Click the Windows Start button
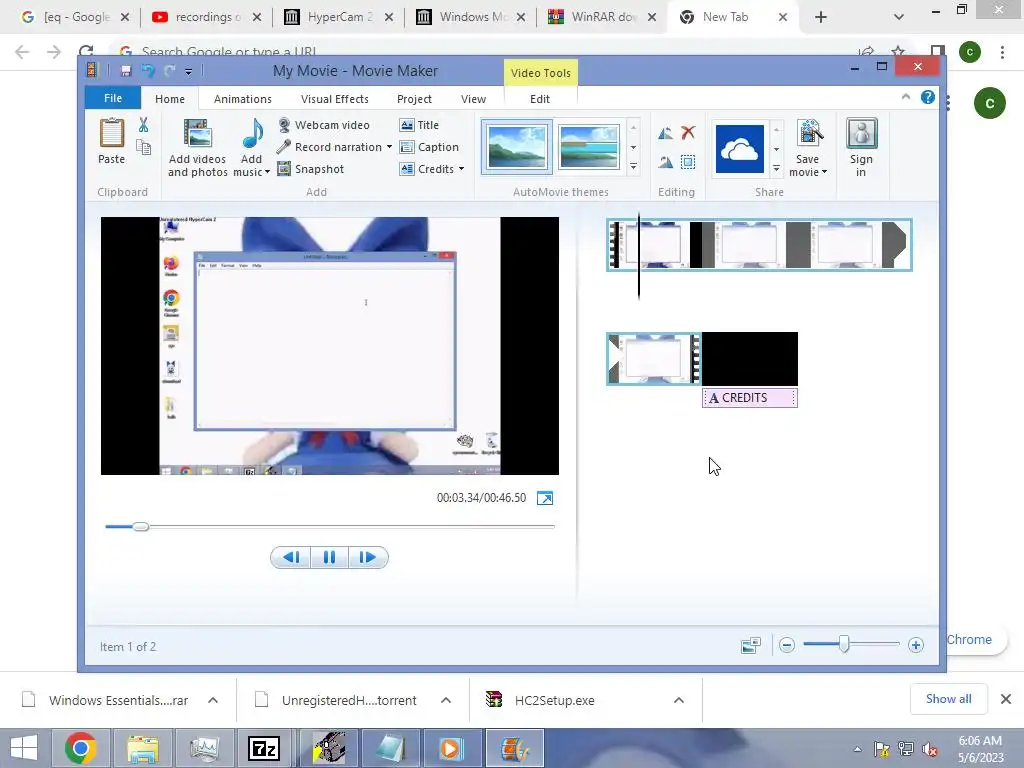Image resolution: width=1024 pixels, height=768 pixels. [24, 748]
